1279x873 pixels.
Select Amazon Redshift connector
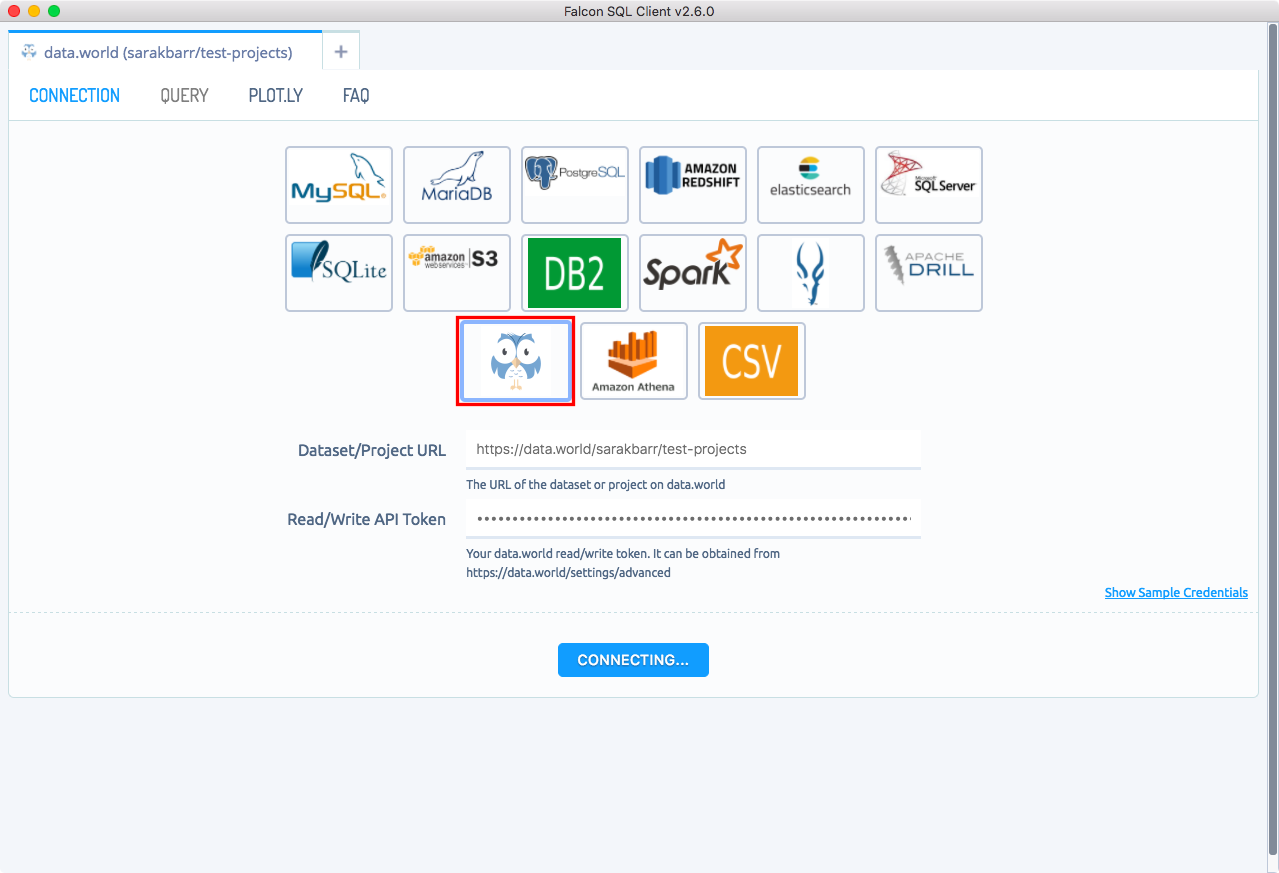click(x=693, y=185)
